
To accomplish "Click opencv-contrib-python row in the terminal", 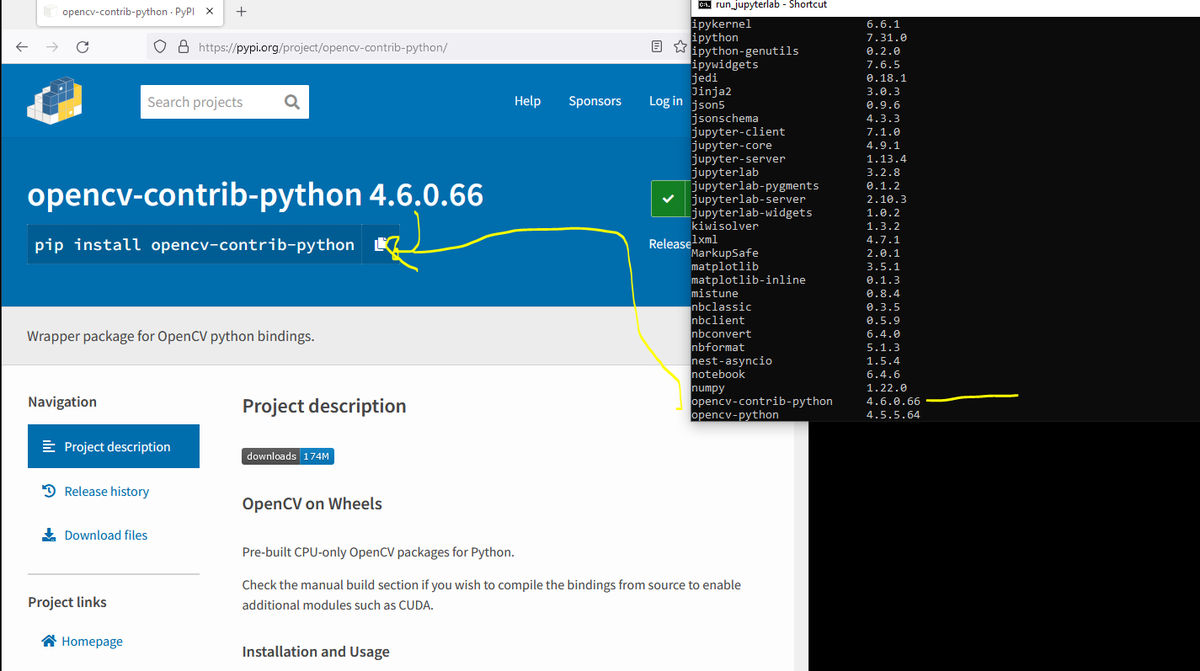I will pyautogui.click(x=806, y=401).
